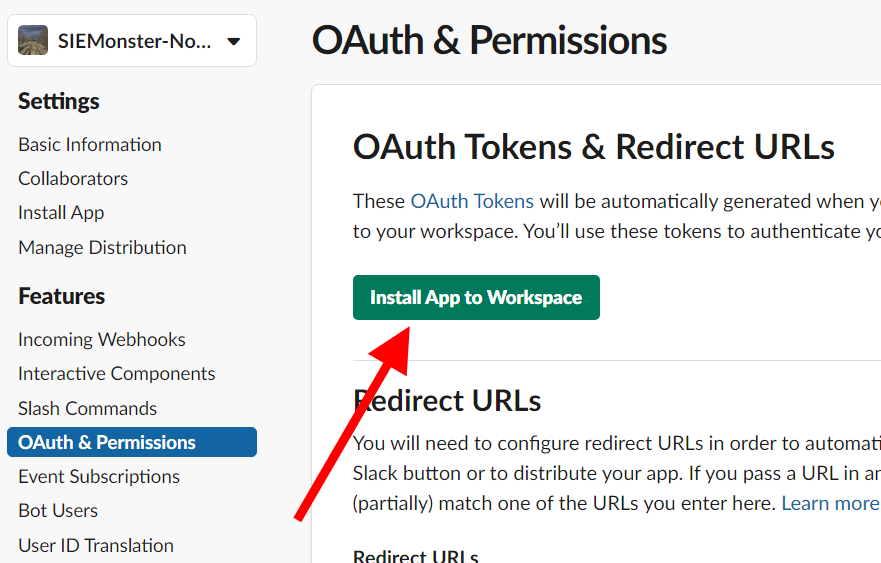881x563 pixels.
Task: Click the OAuth & Permissions page title
Action: 489,41
